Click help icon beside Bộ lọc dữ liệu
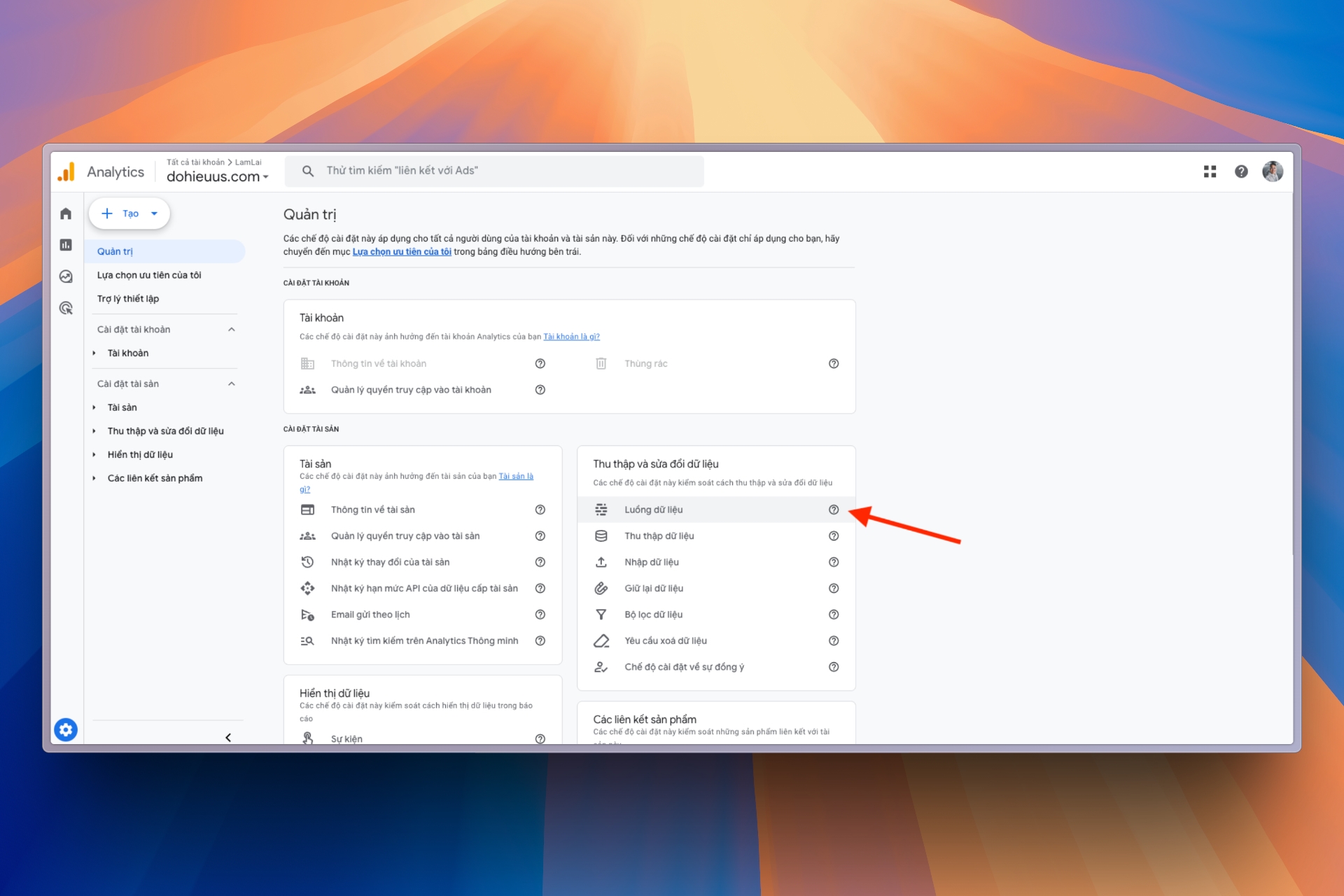 (833, 615)
